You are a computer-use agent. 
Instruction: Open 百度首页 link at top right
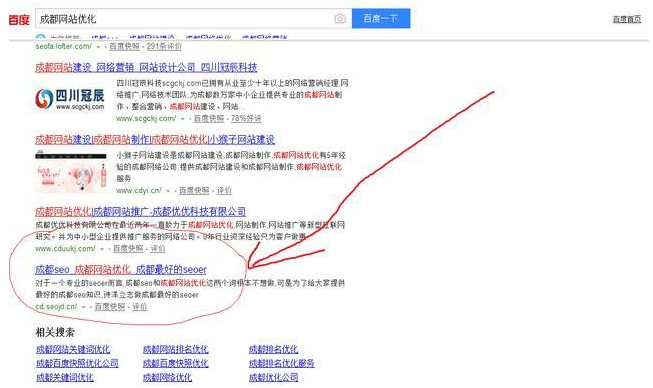[x=627, y=19]
